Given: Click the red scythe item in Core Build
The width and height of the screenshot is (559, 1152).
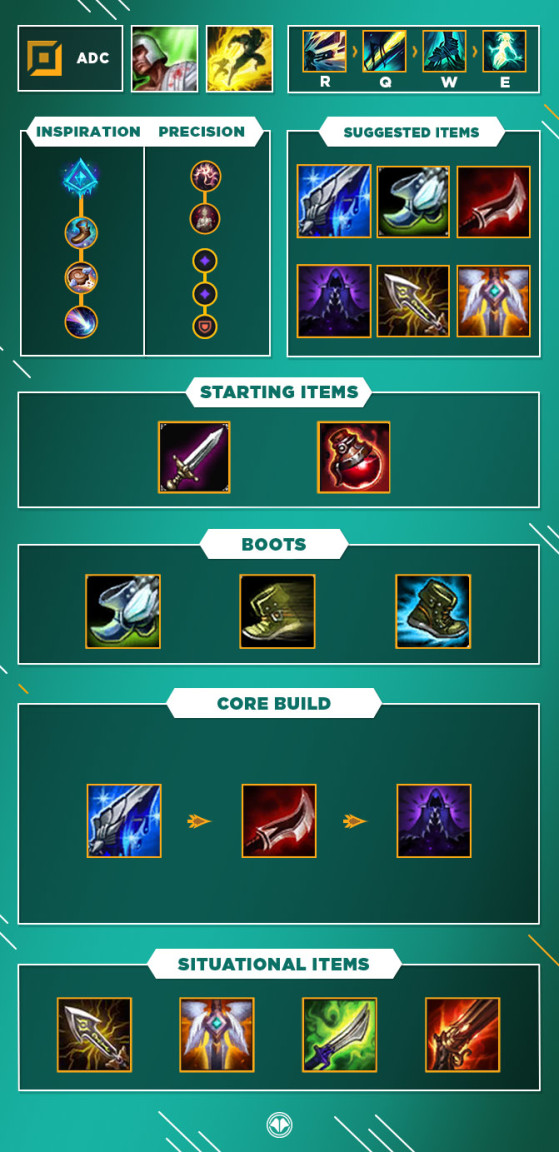Looking at the screenshot, I should click(x=279, y=821).
